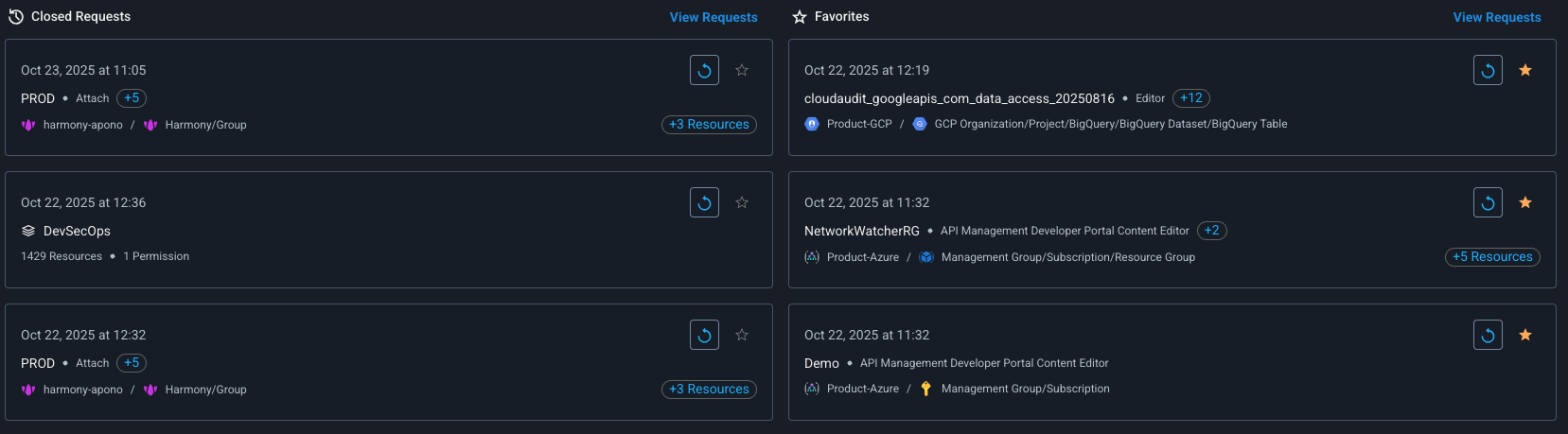Click re-request icon on DevSecOps request
Viewport: 1568px width, 434px height.
[704, 202]
